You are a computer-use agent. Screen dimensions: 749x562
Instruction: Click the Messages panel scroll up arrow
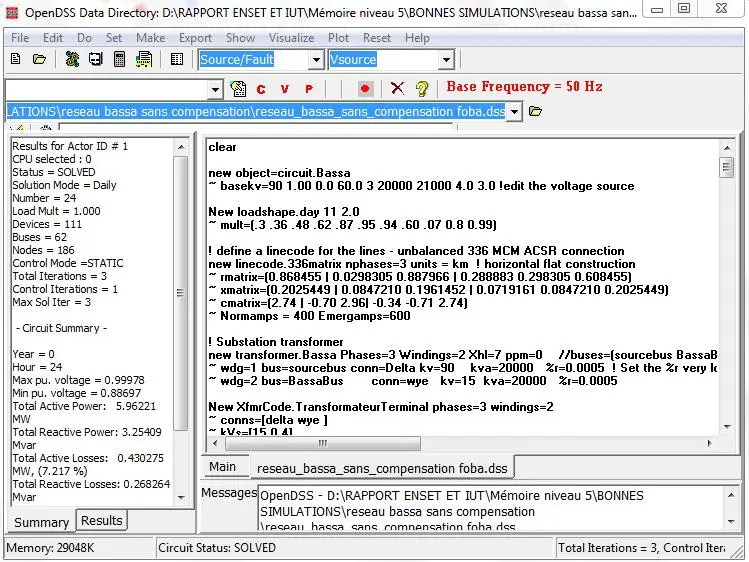click(731, 495)
